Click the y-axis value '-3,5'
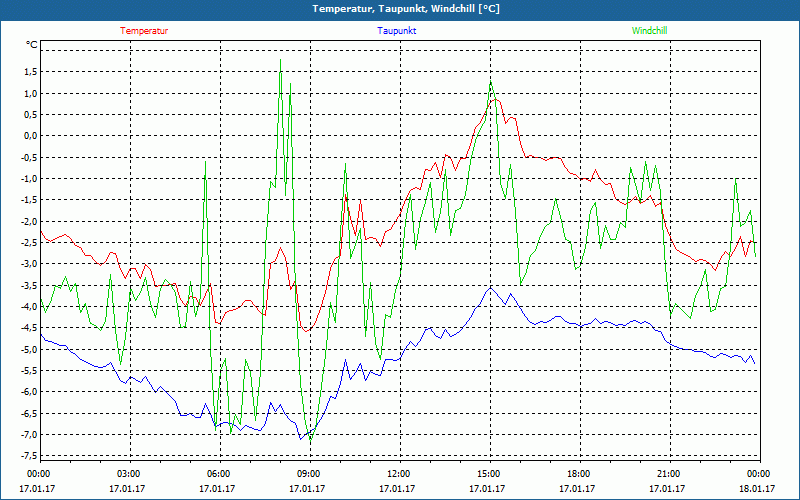 point(29,285)
